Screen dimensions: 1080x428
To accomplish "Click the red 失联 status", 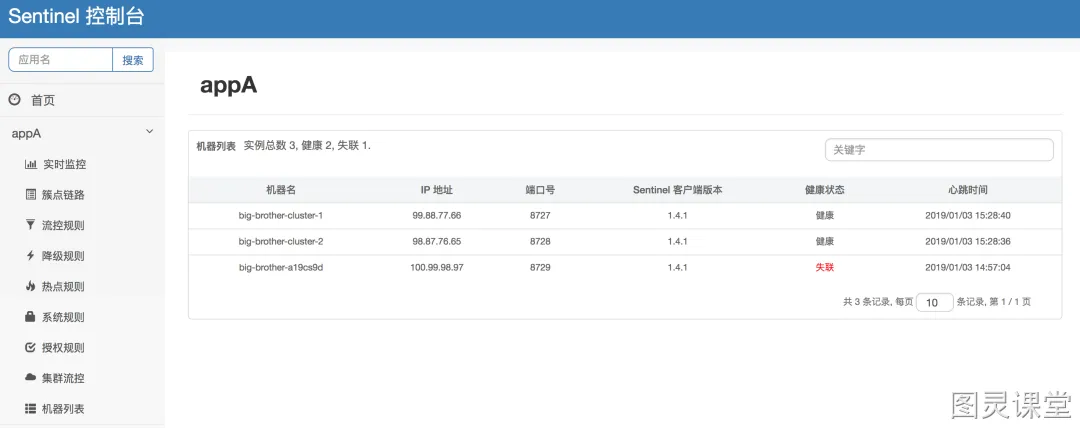I will coord(824,267).
